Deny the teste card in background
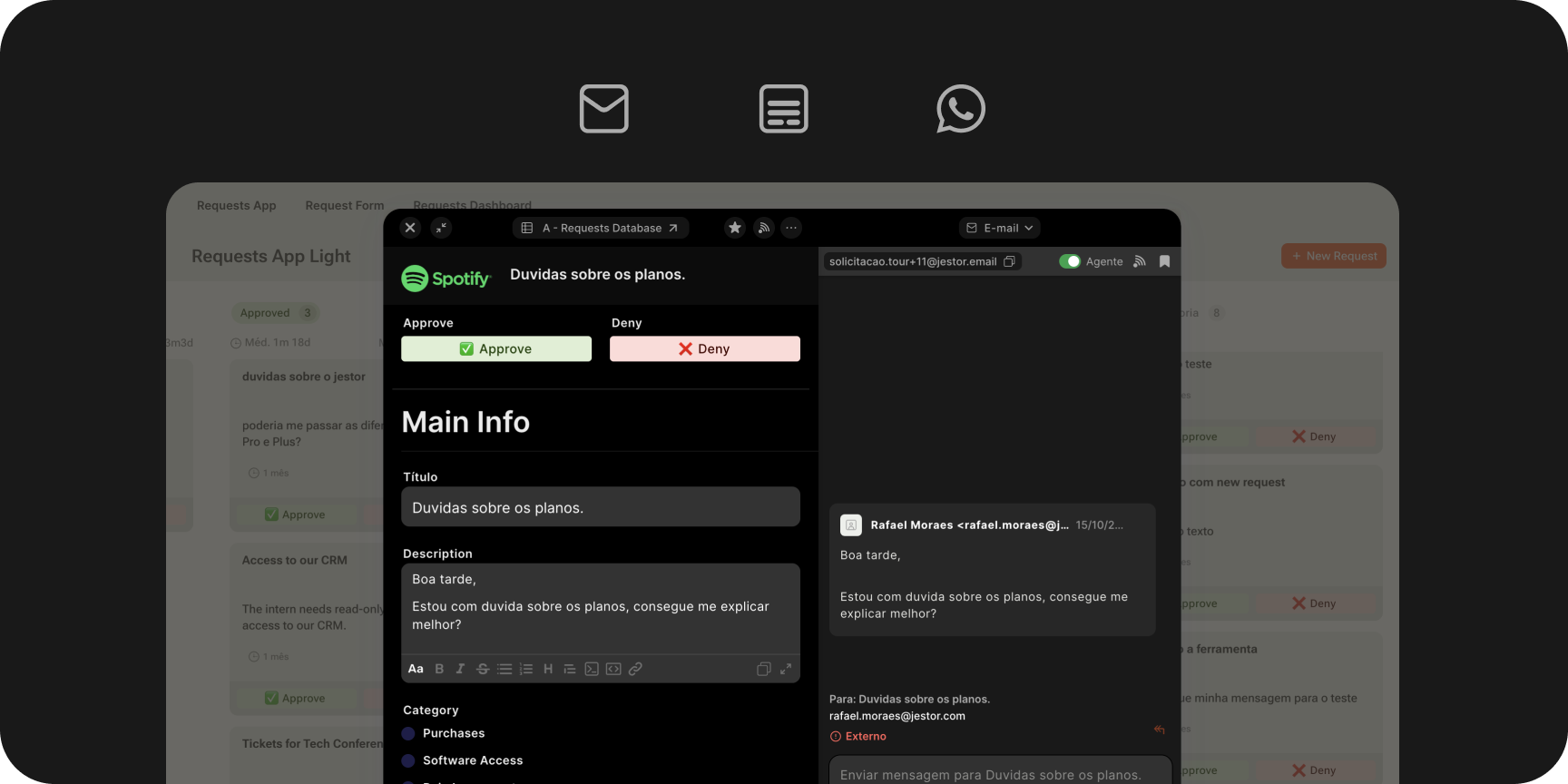 pos(1314,436)
